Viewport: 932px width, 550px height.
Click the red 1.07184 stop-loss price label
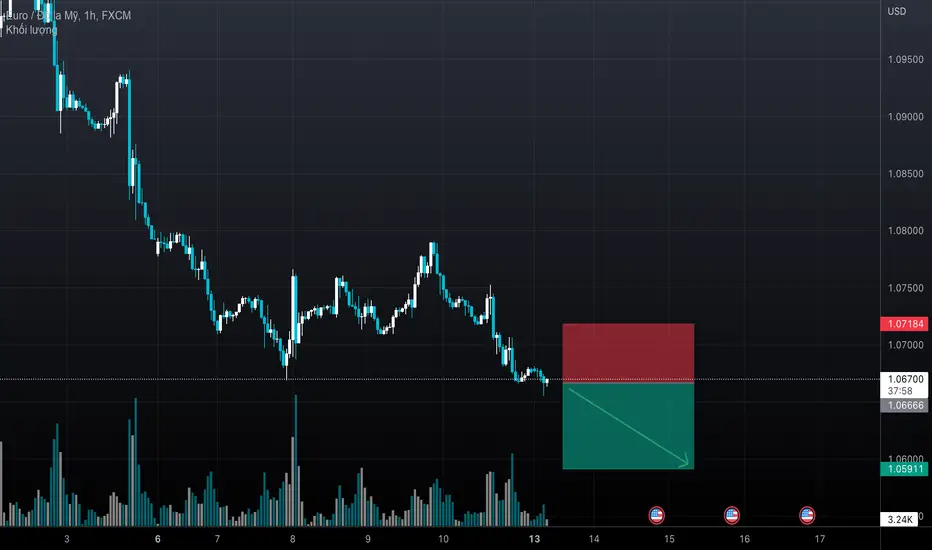[x=904, y=324]
